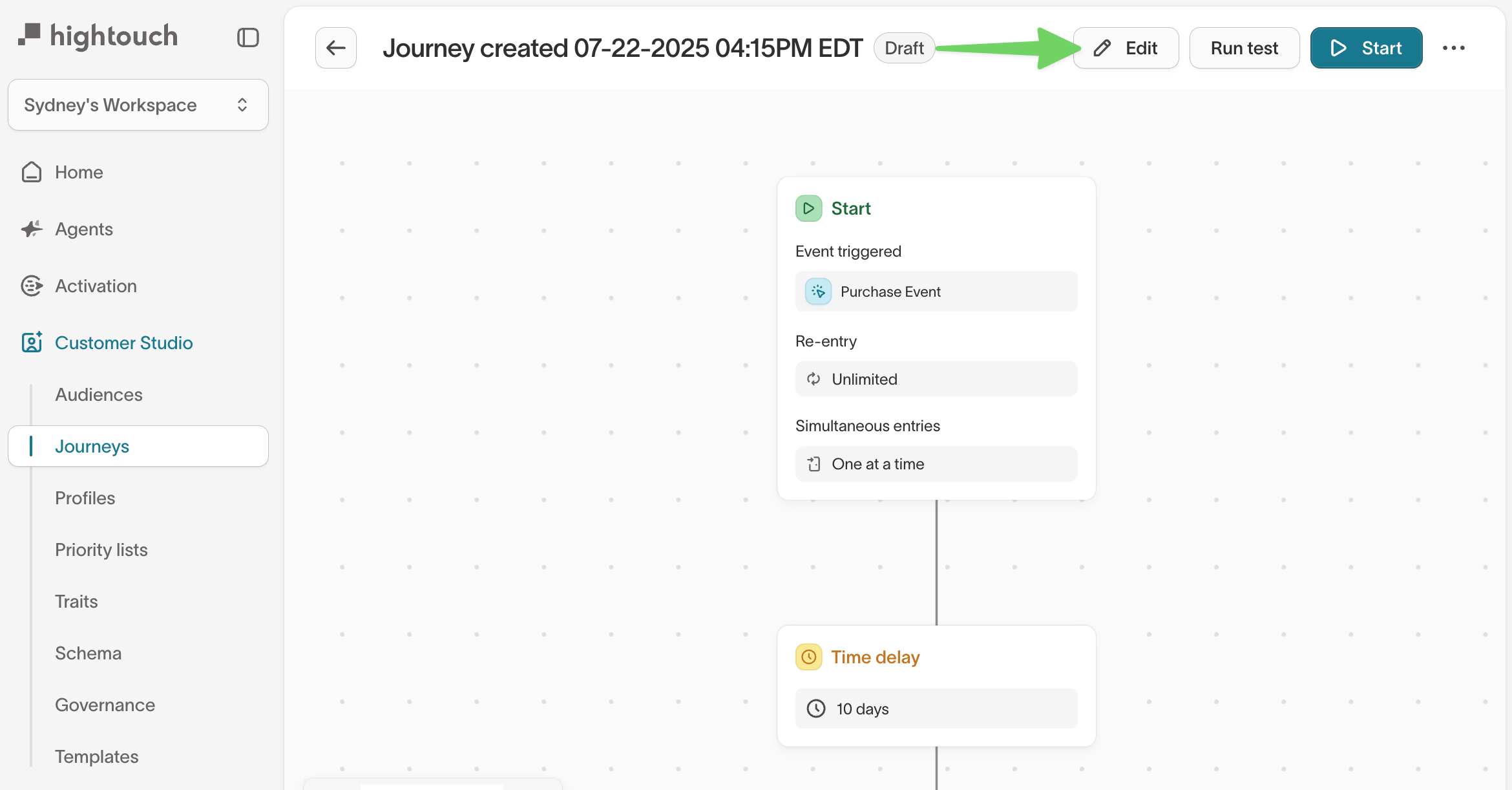
Task: Click the Run test button
Action: [x=1244, y=47]
